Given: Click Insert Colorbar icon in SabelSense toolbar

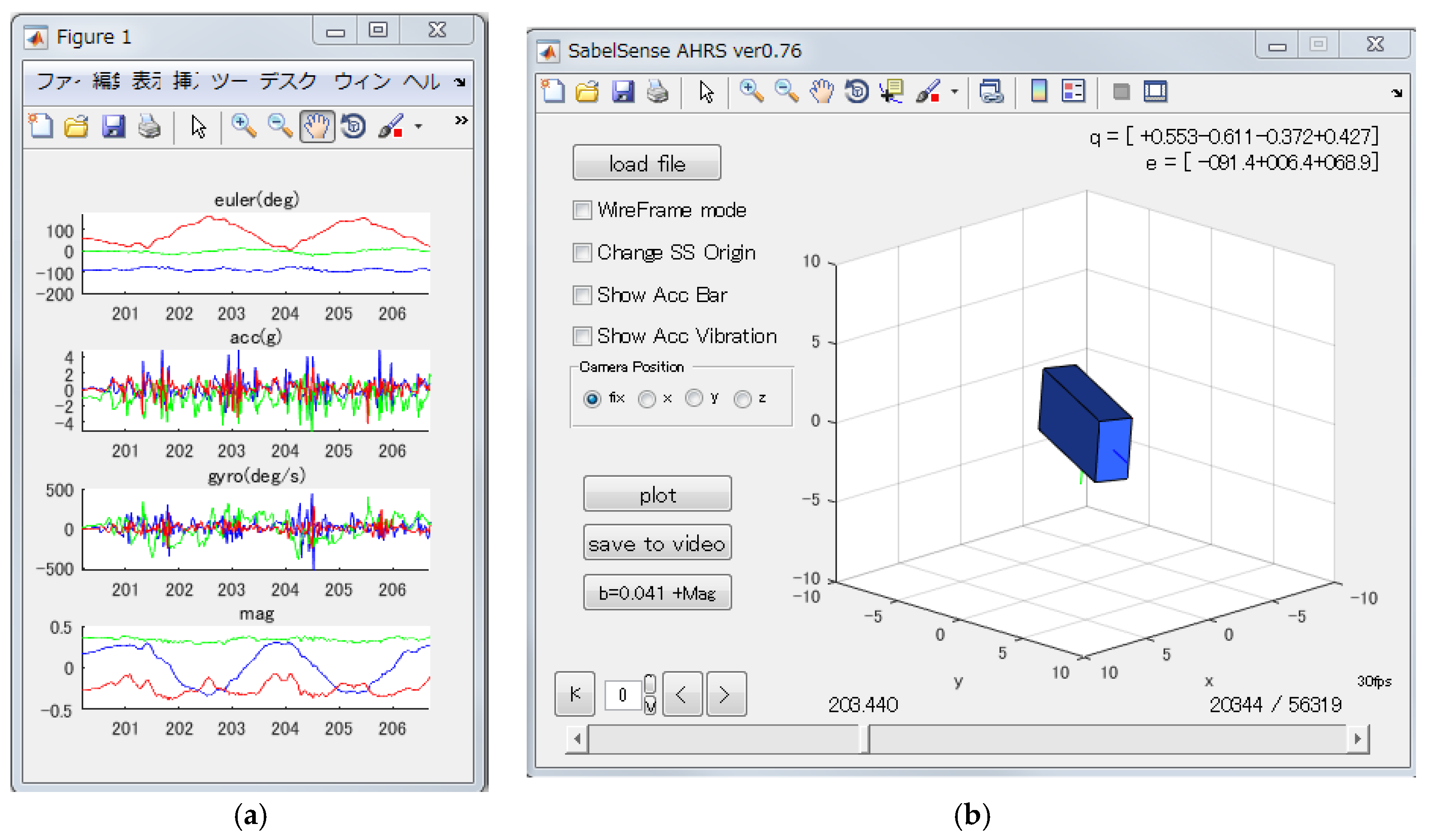Looking at the screenshot, I should pyautogui.click(x=1039, y=91).
